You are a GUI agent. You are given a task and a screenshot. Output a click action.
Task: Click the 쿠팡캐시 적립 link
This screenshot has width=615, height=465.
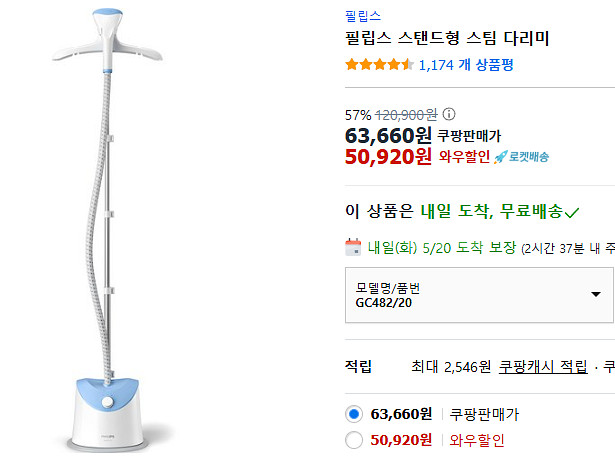(x=543, y=367)
